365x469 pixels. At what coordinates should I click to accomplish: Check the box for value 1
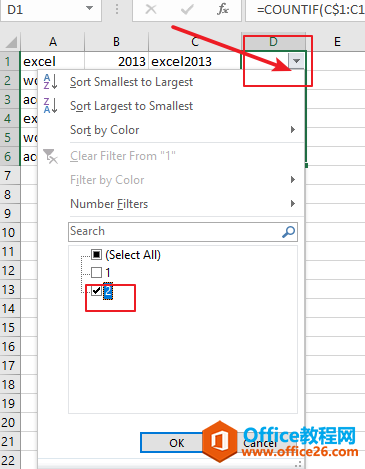pos(96,273)
